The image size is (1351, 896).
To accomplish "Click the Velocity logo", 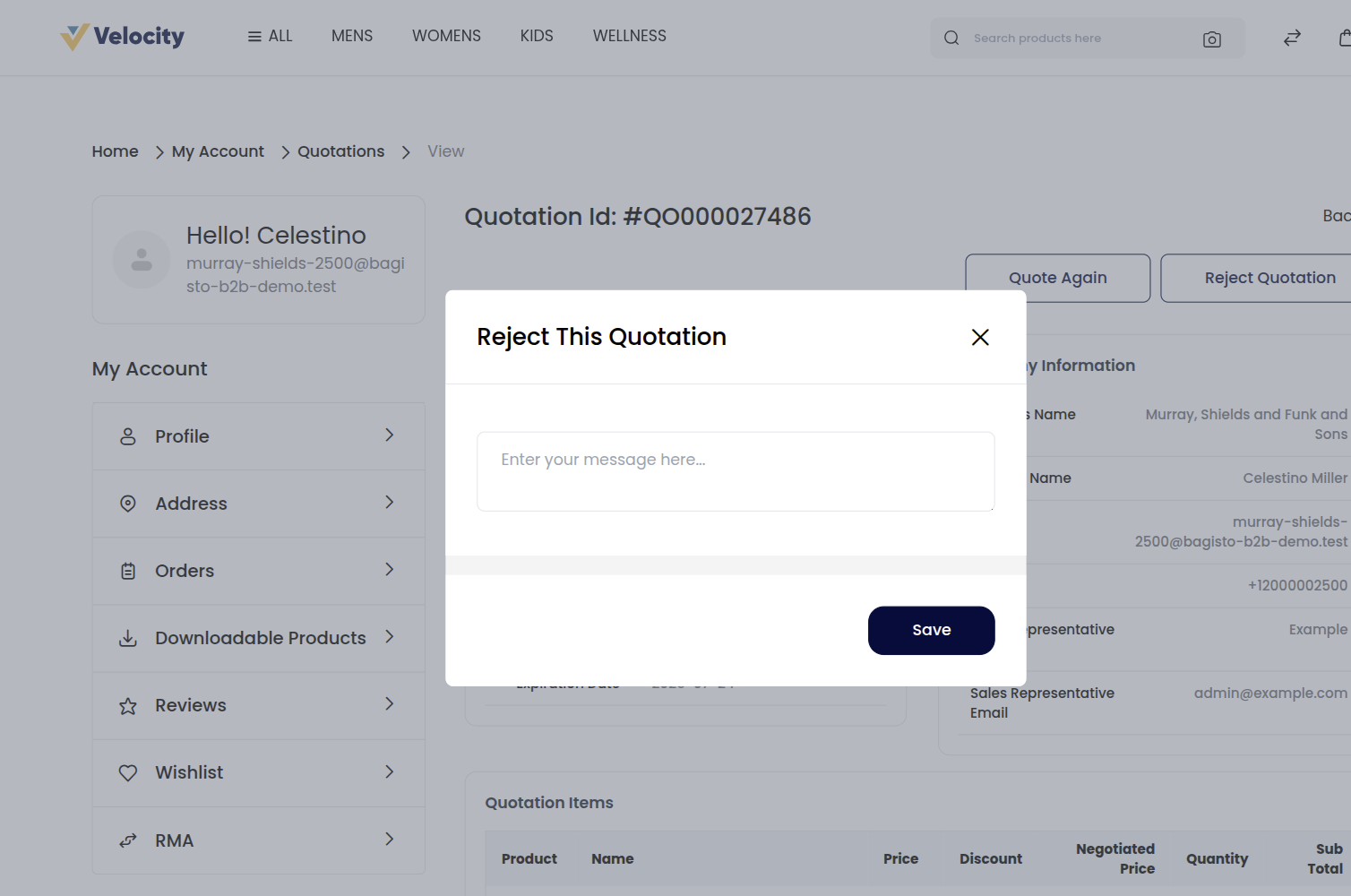I will 123,37.
